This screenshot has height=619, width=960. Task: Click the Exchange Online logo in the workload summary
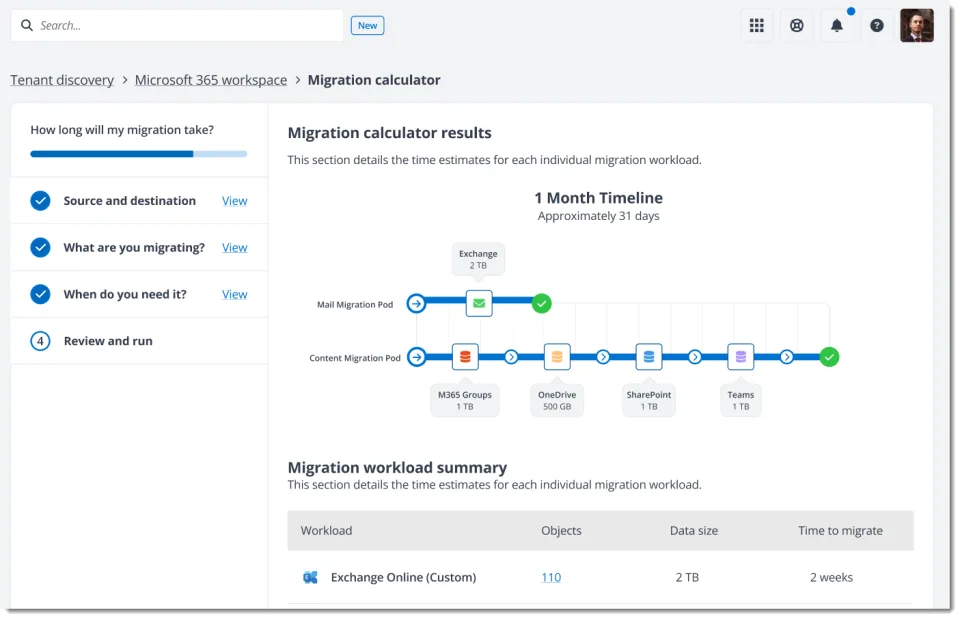[x=311, y=577]
